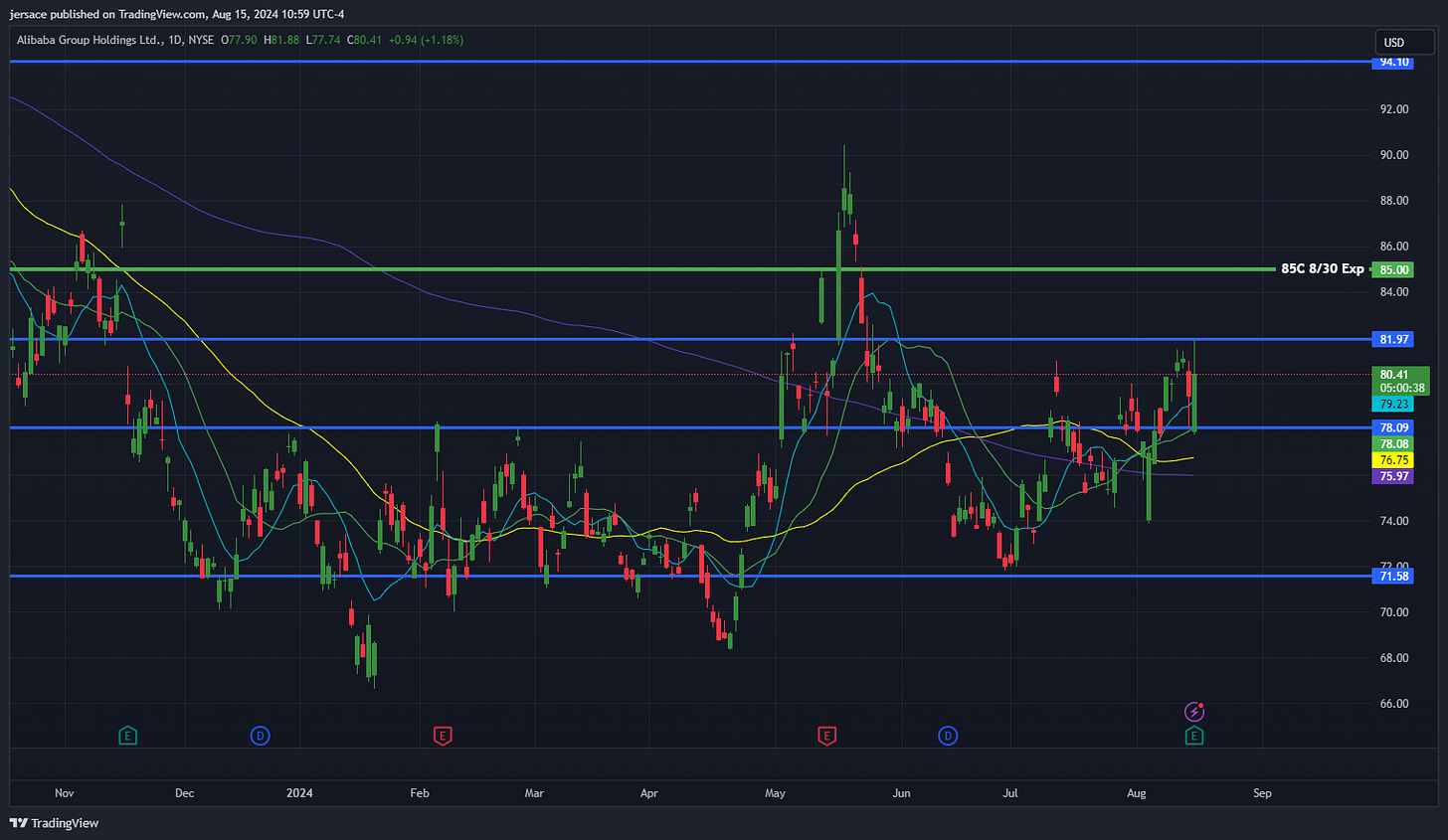
Task: Click the Jul label on the time axis
Action: pos(1010,793)
